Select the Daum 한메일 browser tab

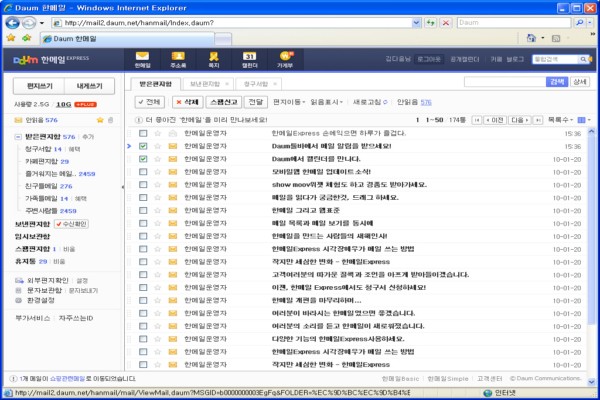click(x=127, y=39)
